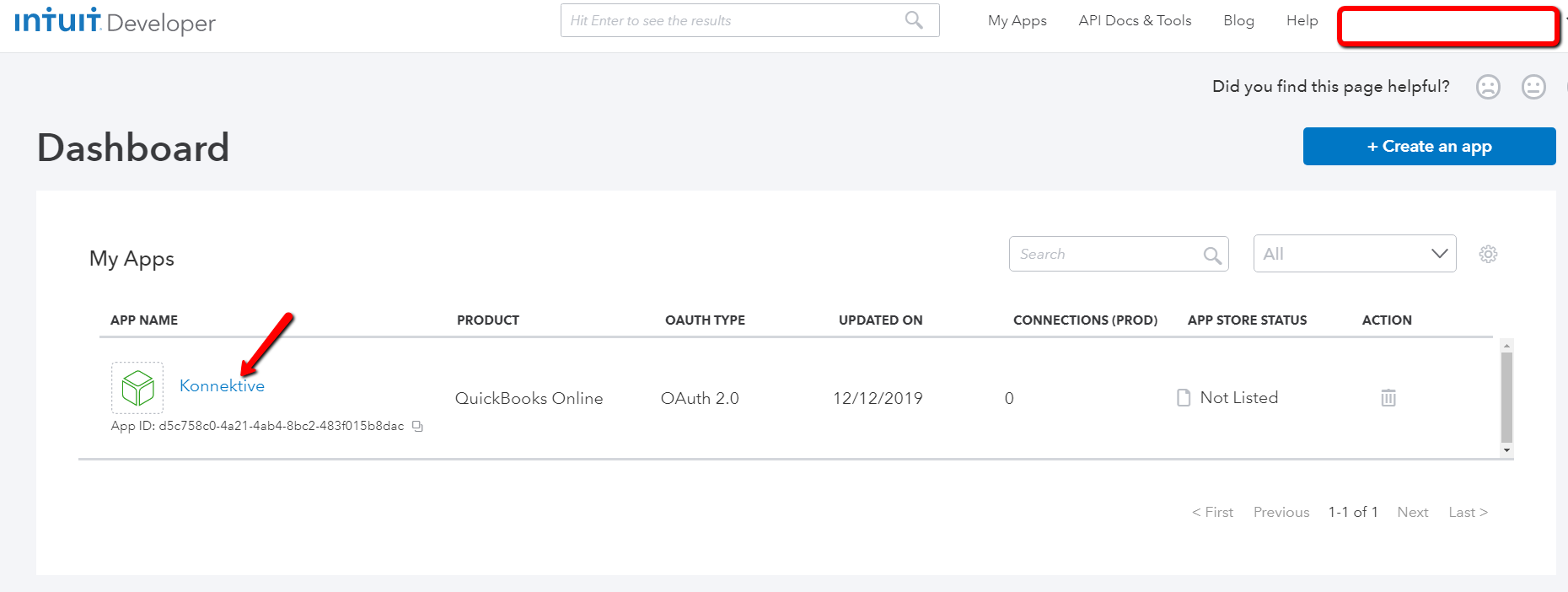Click the app list scroll down arrow
The image size is (1568, 592).
(1506, 450)
